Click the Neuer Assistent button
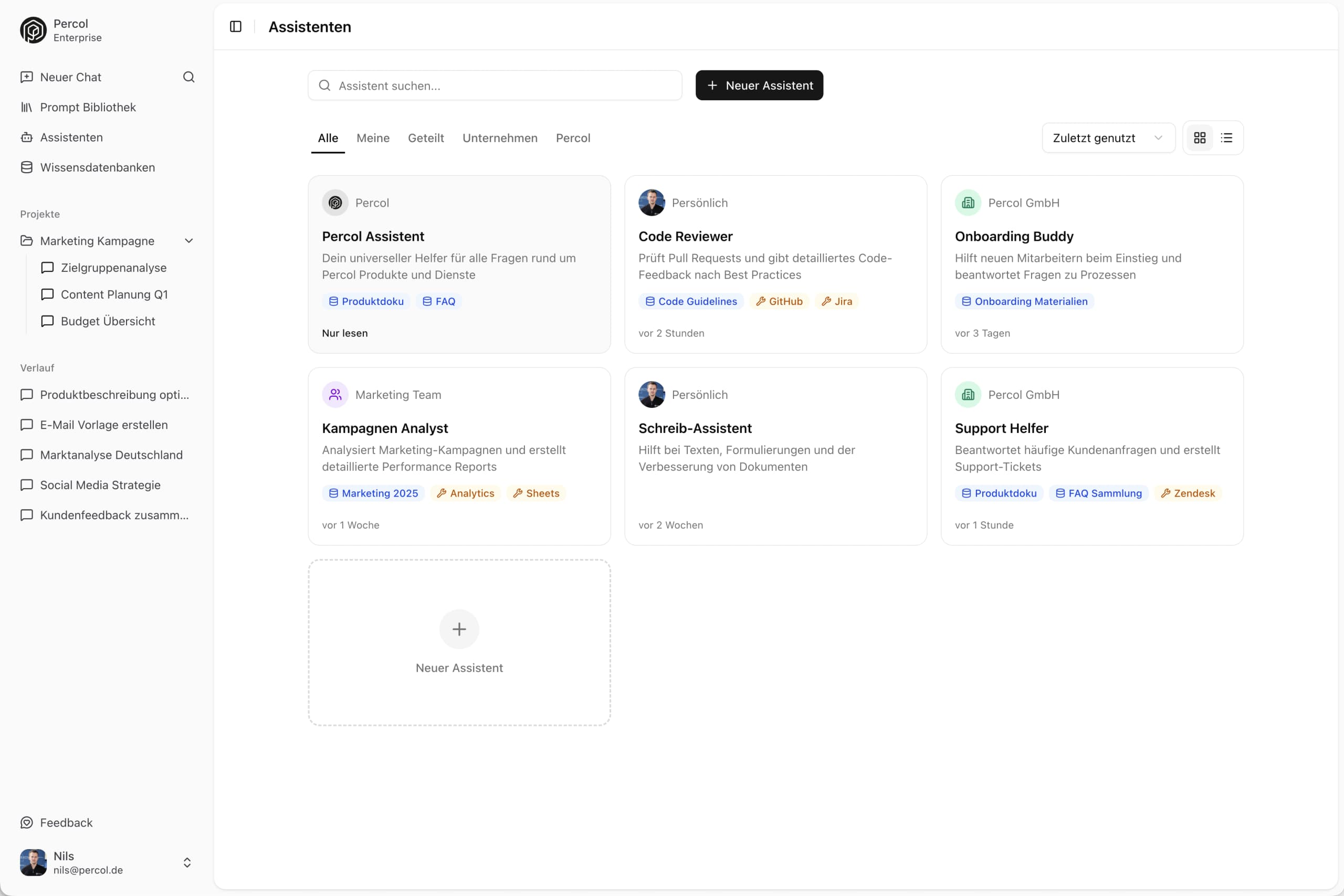The width and height of the screenshot is (1344, 896). (x=759, y=85)
